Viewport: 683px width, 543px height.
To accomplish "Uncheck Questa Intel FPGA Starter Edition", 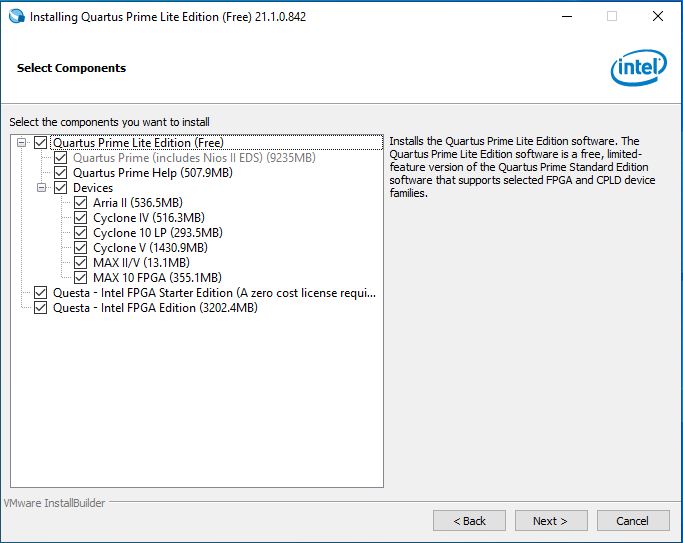I will [40, 293].
